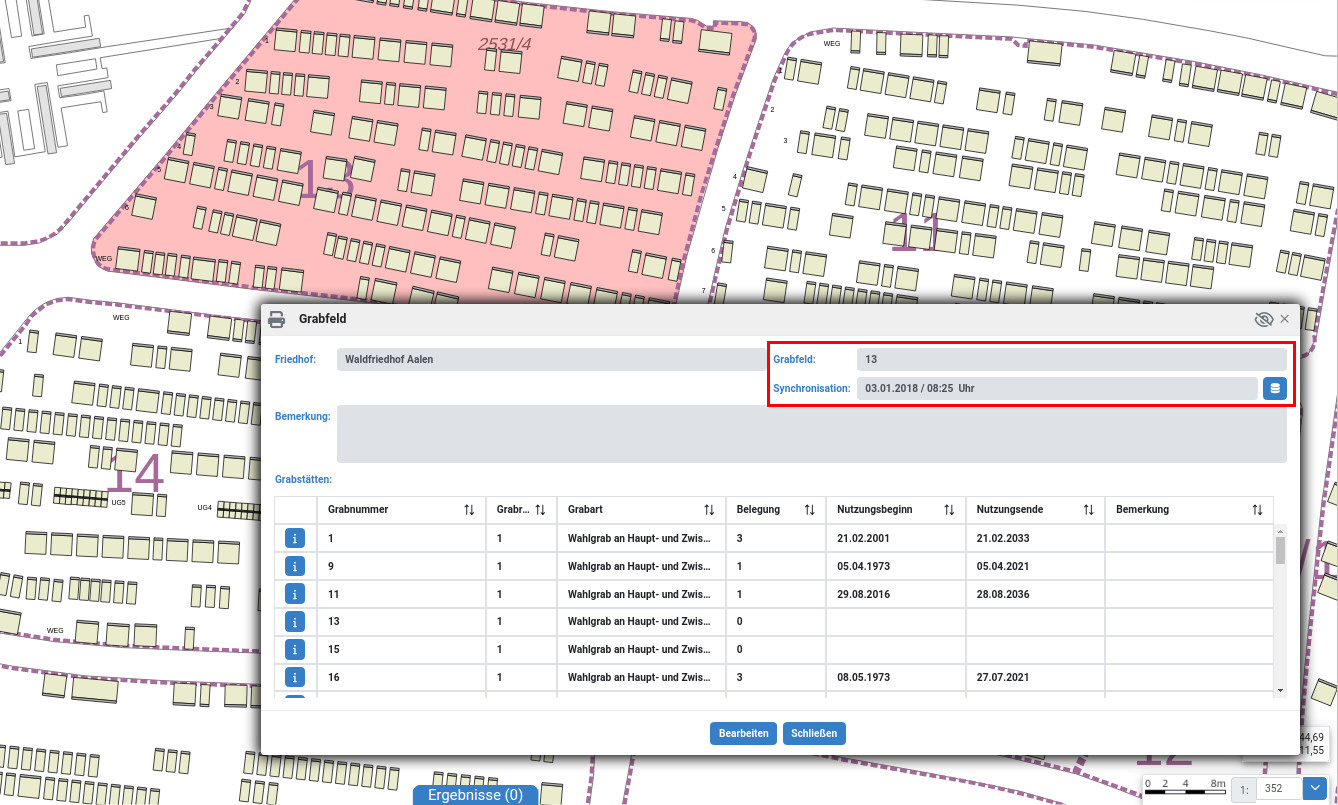This screenshot has width=1338, height=805.
Task: Open info for grave number 9
Action: coord(295,566)
